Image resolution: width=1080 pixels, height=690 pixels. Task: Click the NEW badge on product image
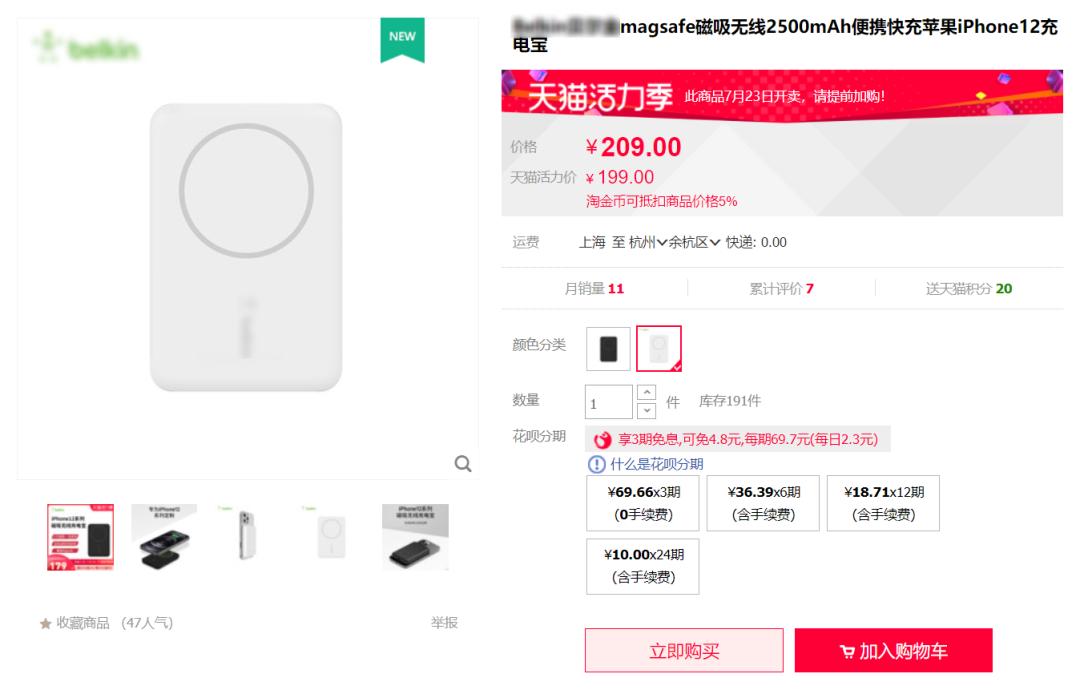[x=402, y=38]
